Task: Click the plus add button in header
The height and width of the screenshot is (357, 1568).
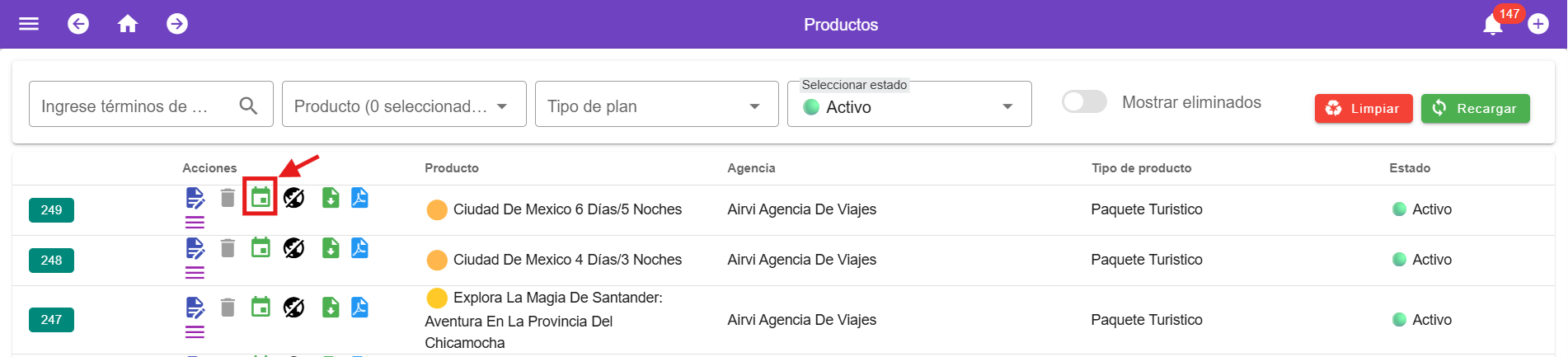Action: click(x=1538, y=24)
